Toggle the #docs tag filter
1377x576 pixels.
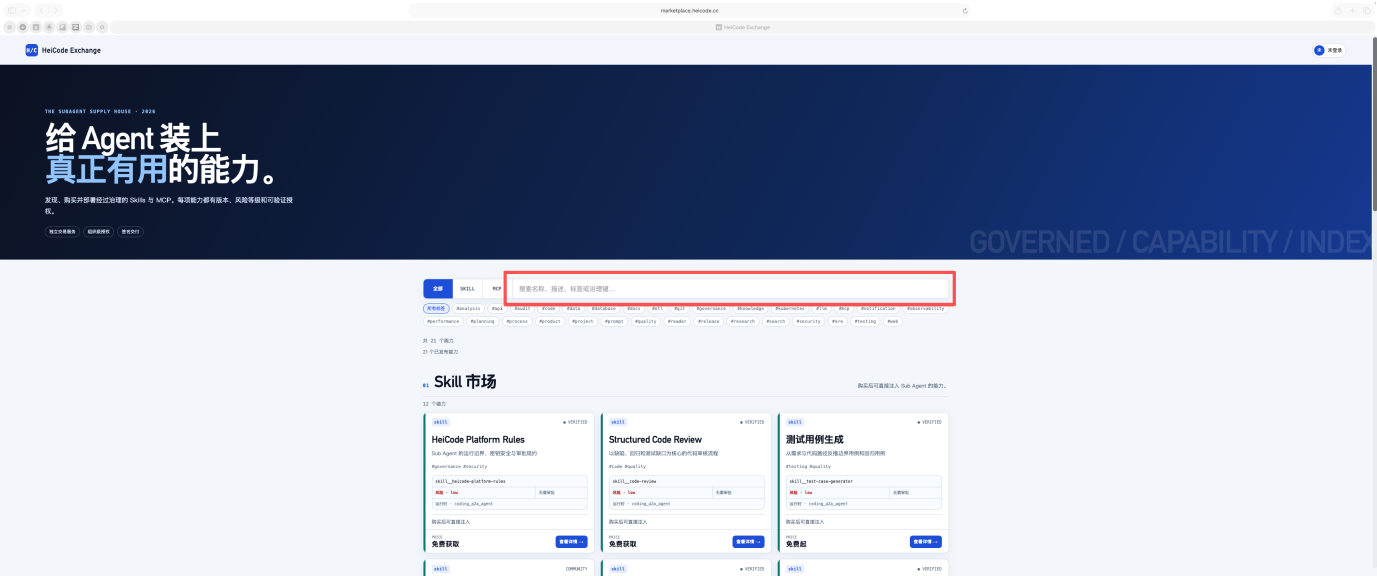[633, 308]
